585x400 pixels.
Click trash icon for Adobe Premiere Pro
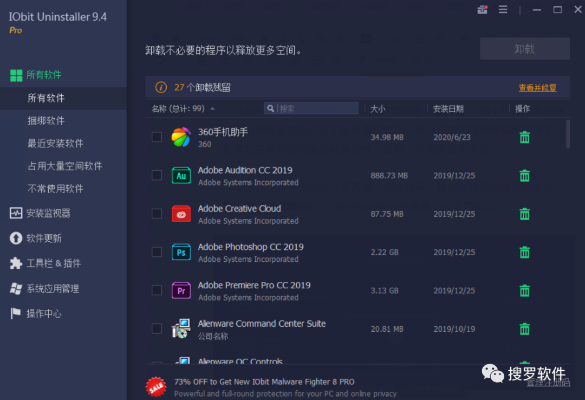pyautogui.click(x=525, y=290)
